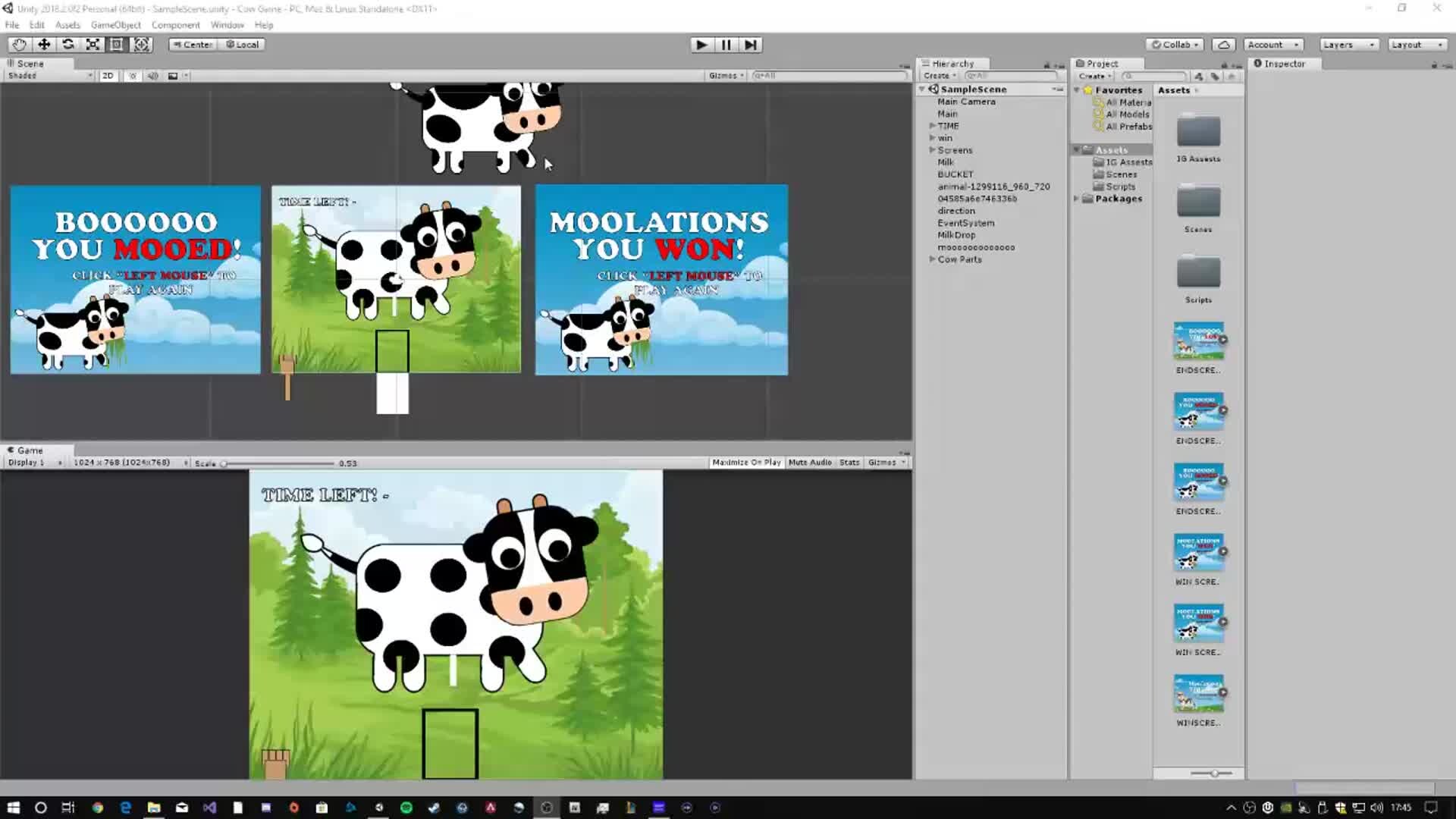The image size is (1456, 819).
Task: Select the Scale tool
Action: [92, 44]
